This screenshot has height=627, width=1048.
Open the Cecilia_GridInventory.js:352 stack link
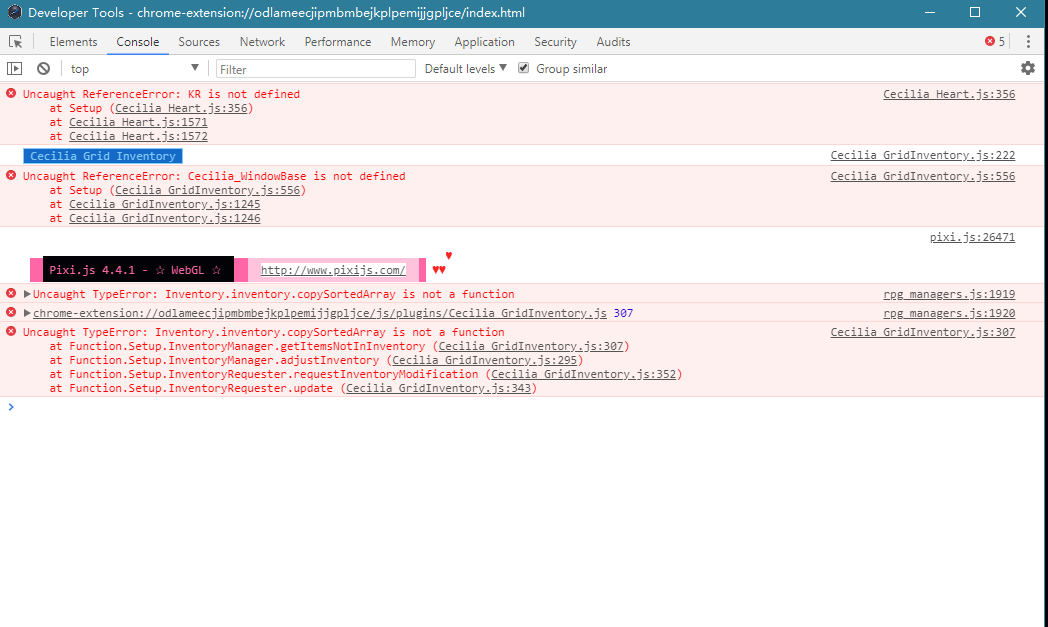coord(583,374)
